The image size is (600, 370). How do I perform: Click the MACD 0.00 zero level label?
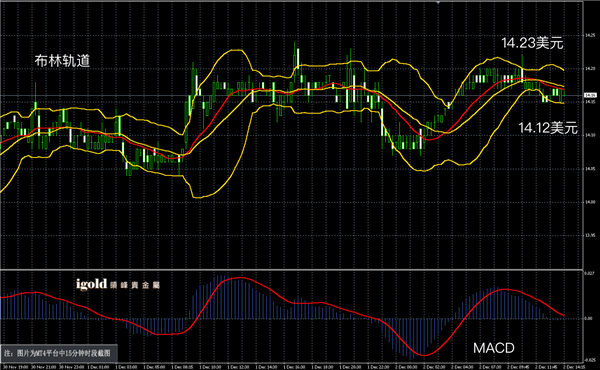point(589,318)
